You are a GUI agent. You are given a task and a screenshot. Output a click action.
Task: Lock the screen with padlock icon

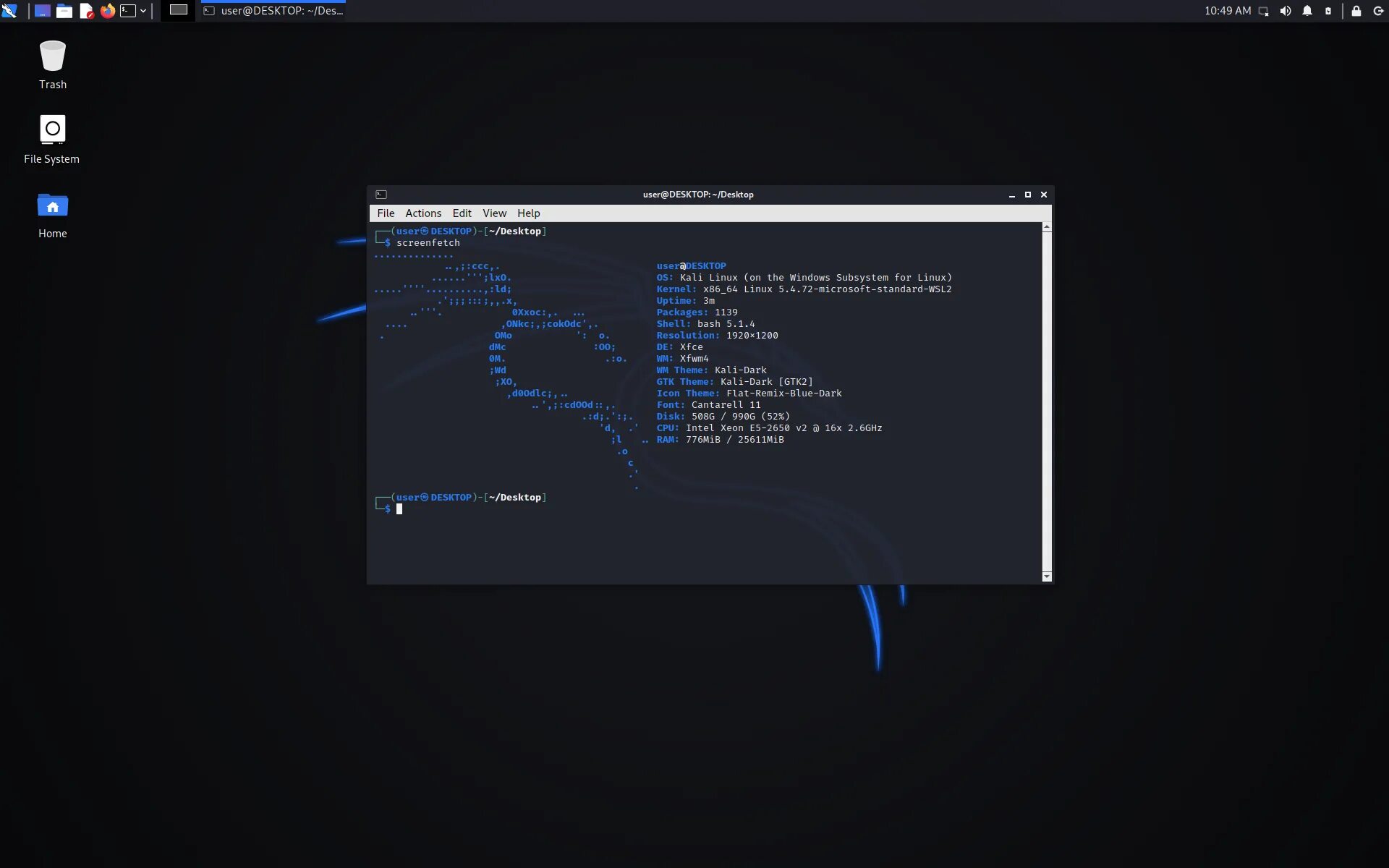pyautogui.click(x=1356, y=11)
